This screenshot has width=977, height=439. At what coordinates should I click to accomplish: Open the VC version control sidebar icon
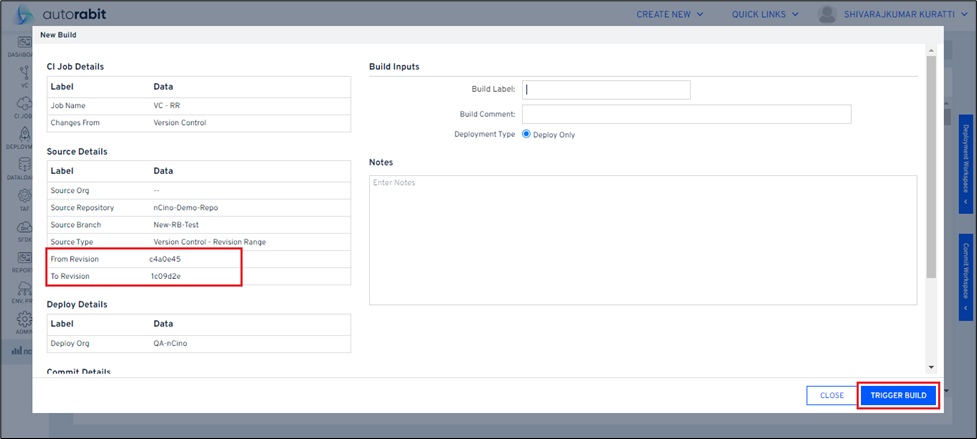18,80
